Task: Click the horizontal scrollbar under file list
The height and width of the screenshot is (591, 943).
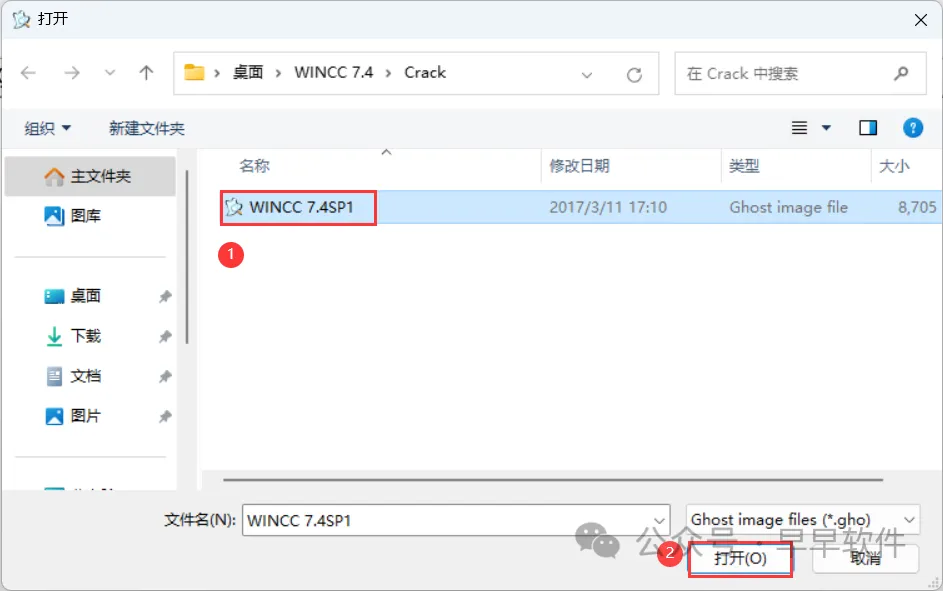Action: point(553,480)
